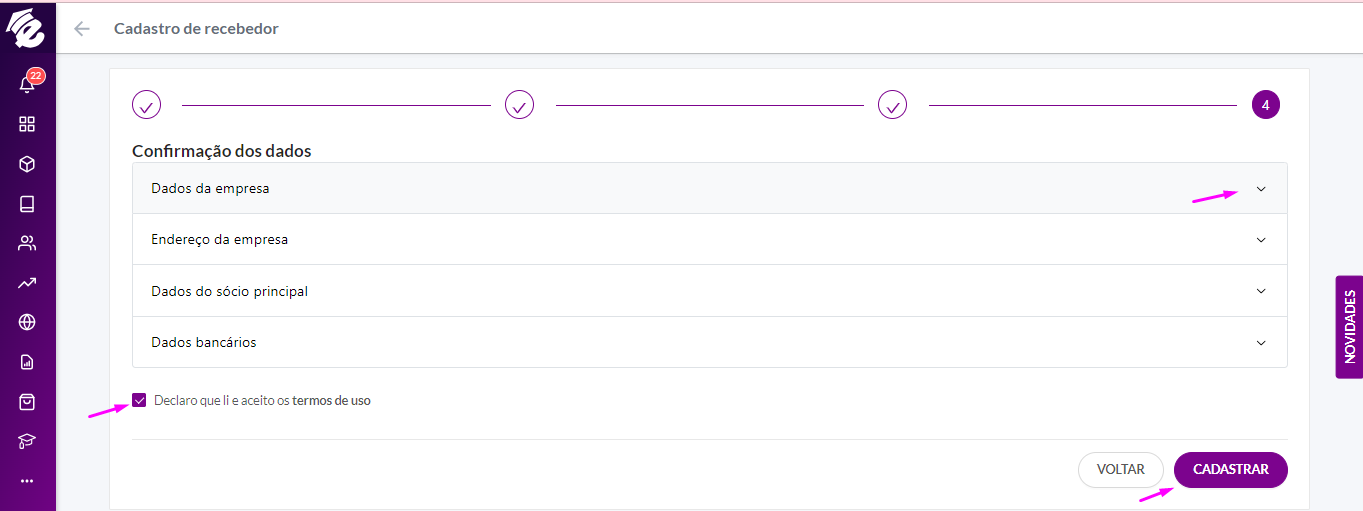The image size is (1363, 511).
Task: Open the shopping bag icon
Action: [x=27, y=402]
